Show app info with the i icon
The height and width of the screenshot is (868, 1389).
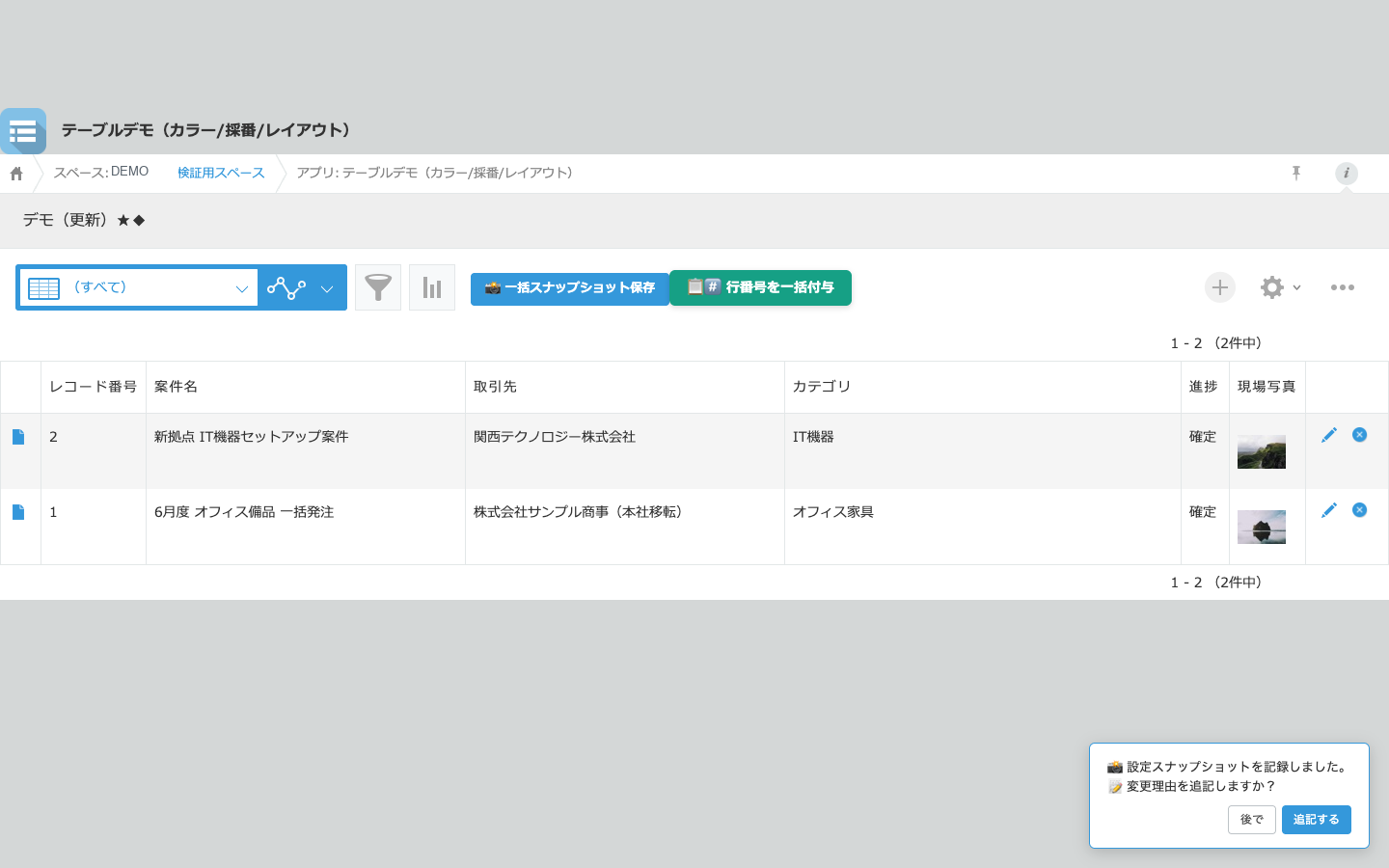point(1347,173)
